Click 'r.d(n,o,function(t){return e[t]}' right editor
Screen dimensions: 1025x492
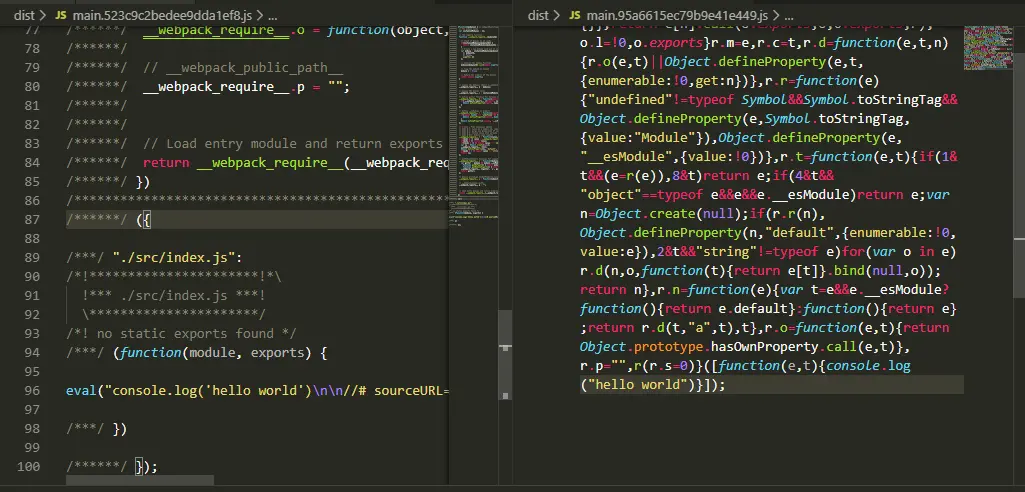coord(707,271)
